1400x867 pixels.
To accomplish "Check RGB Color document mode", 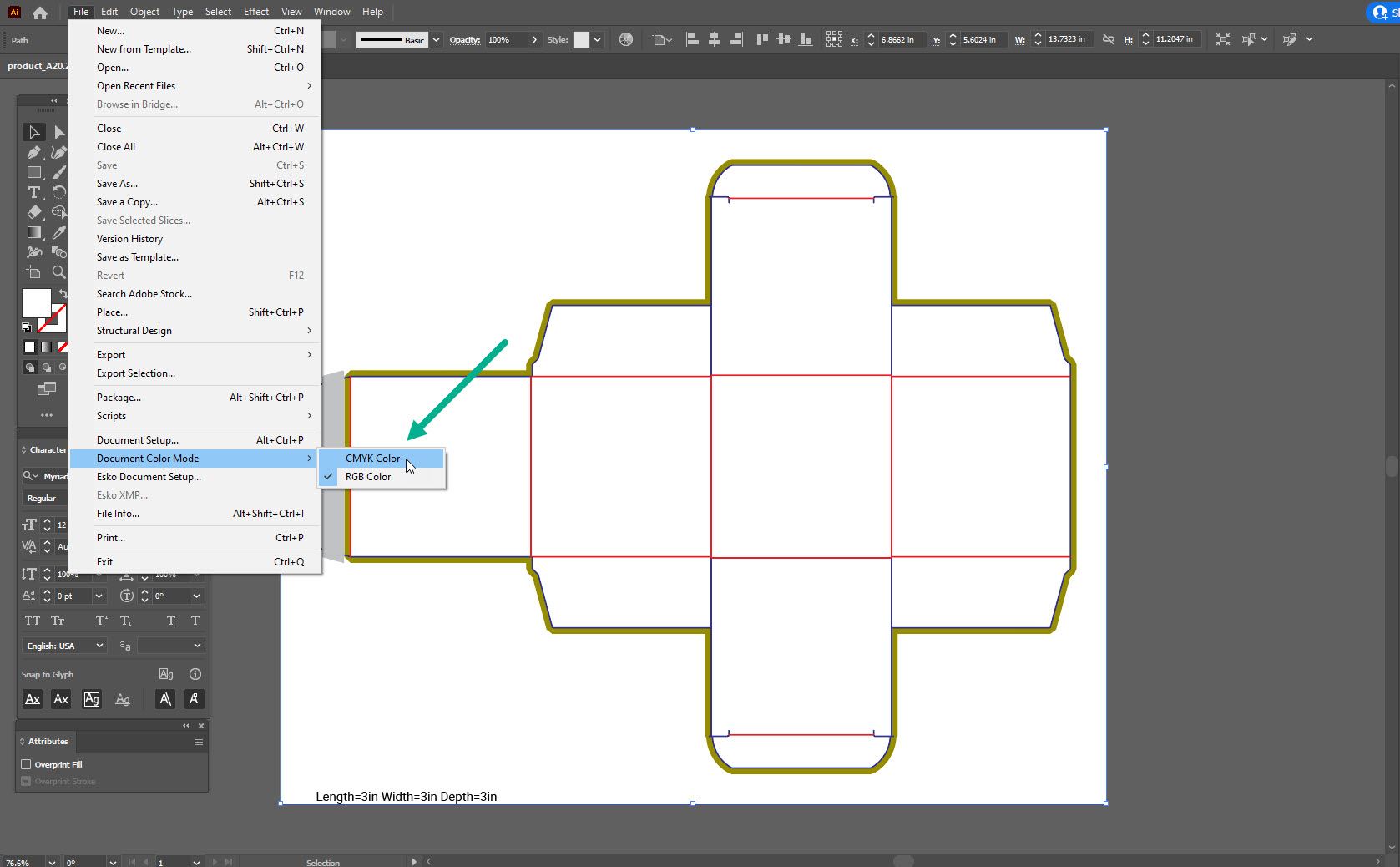I will click(368, 476).
